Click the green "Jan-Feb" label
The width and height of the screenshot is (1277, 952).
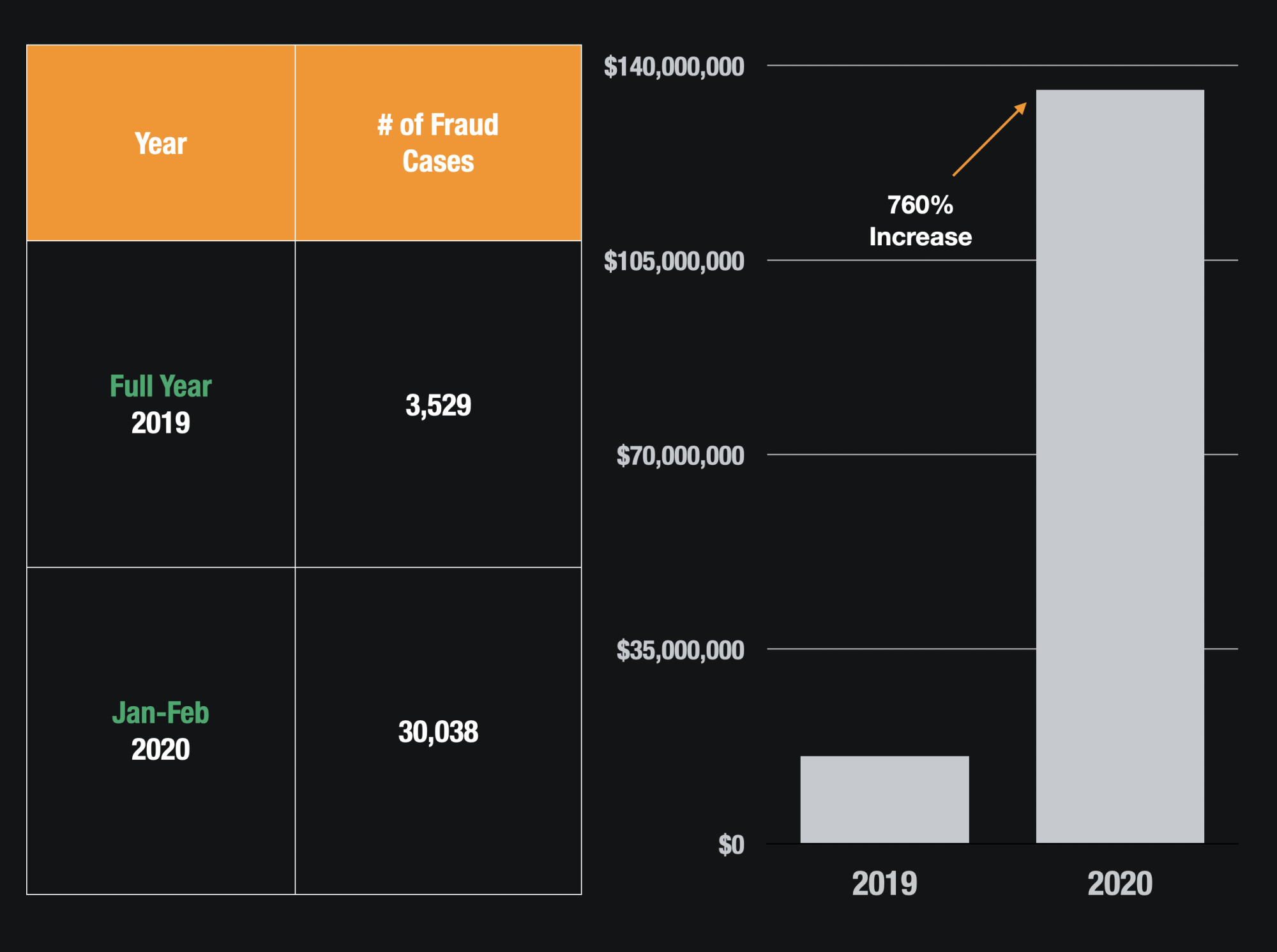pos(161,713)
